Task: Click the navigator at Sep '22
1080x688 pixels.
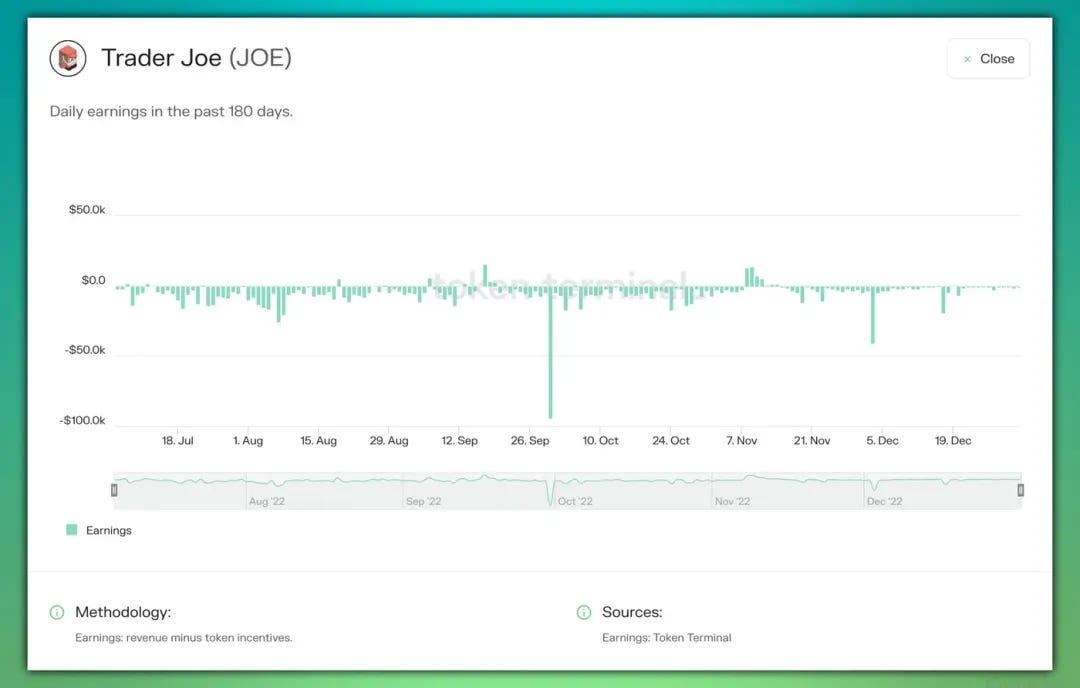Action: [424, 501]
